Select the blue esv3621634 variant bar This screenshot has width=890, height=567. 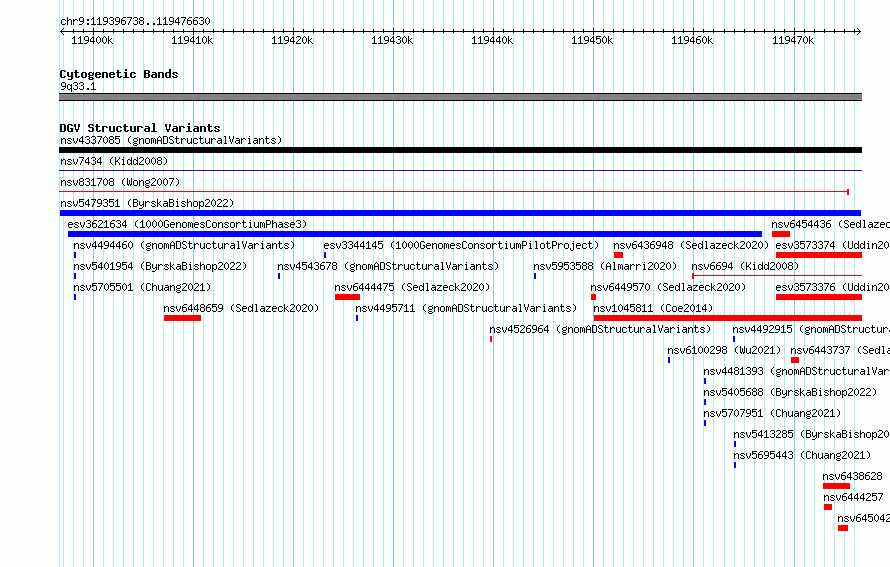pyautogui.click(x=415, y=234)
